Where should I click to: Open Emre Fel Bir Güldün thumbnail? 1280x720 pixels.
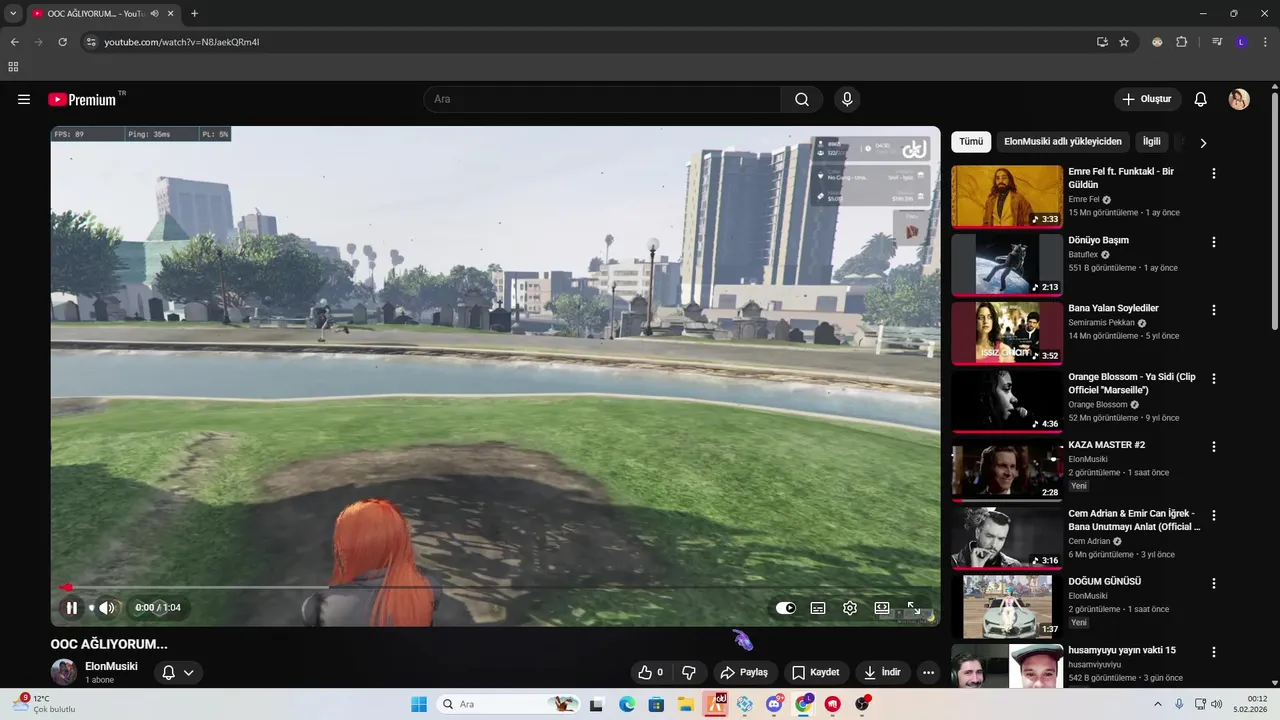pyautogui.click(x=1007, y=196)
